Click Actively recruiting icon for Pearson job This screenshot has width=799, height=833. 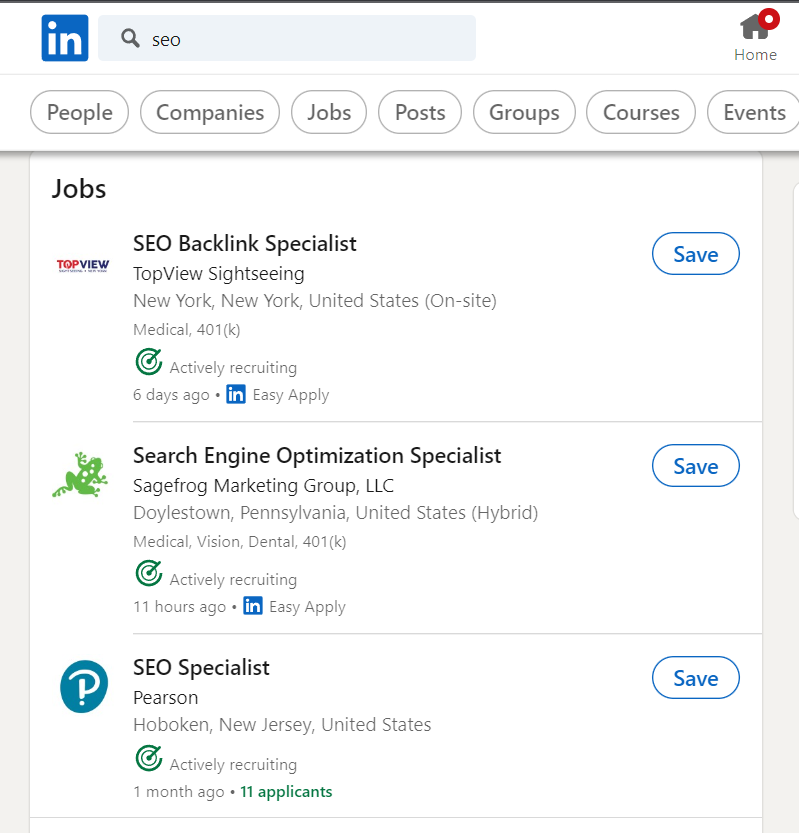149,758
